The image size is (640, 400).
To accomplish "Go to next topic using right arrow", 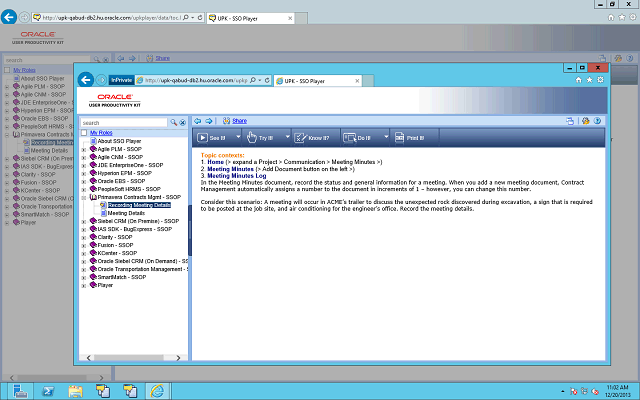I will tap(208, 120).
